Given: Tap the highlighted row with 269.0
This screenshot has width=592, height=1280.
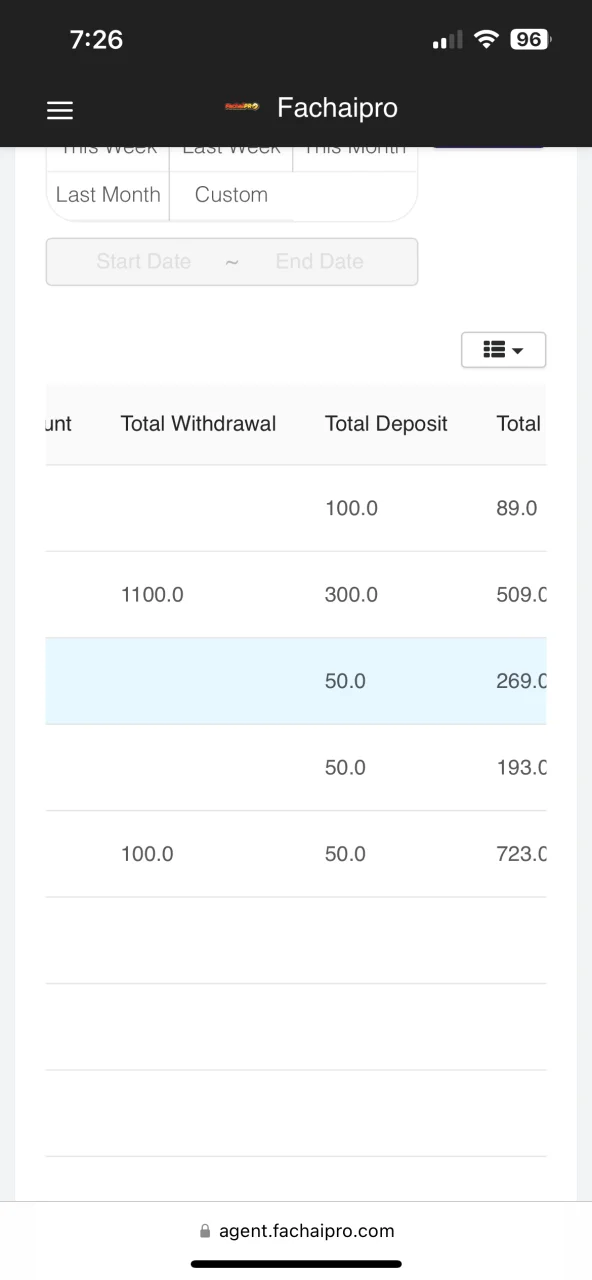Looking at the screenshot, I should (296, 681).
